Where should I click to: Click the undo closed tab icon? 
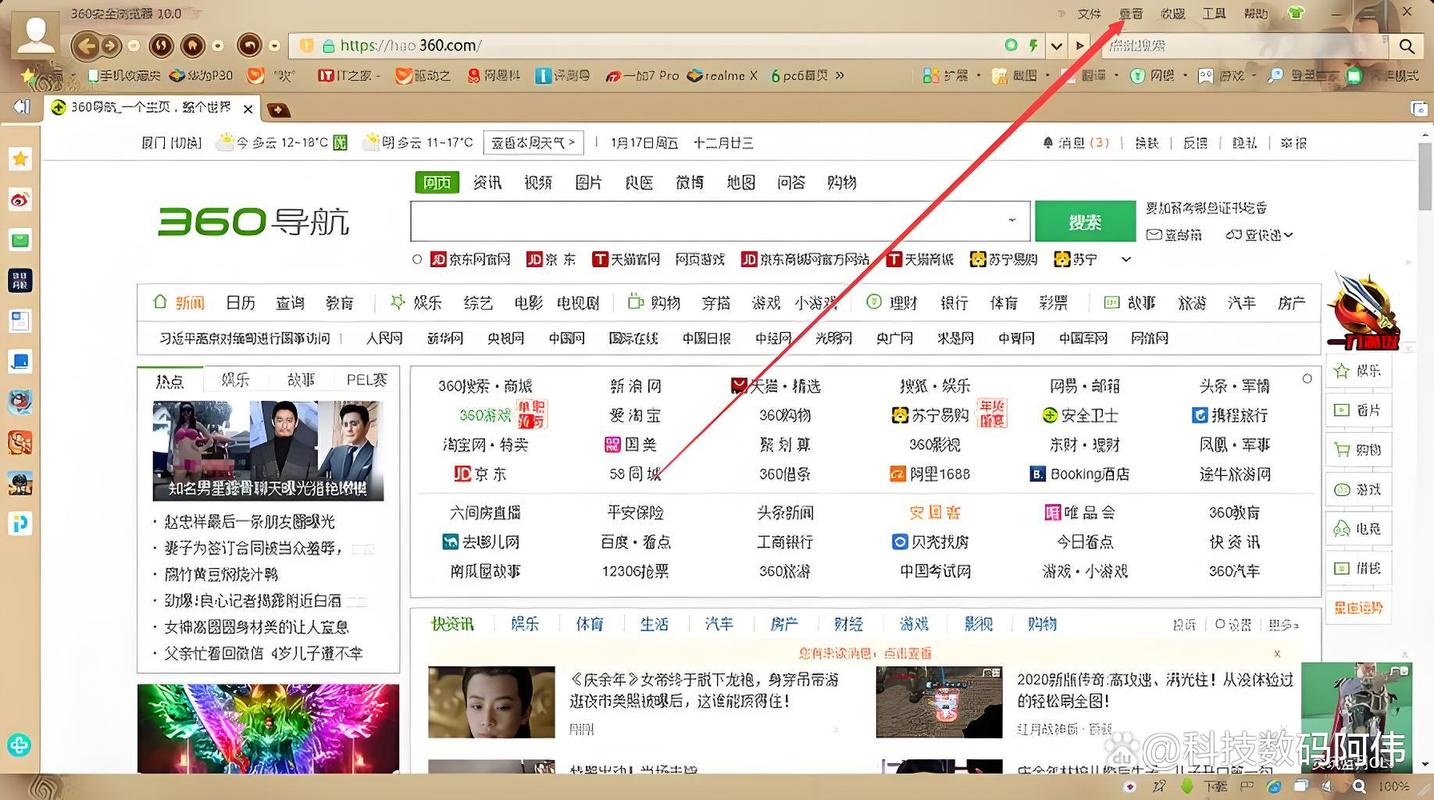pyautogui.click(x=249, y=45)
